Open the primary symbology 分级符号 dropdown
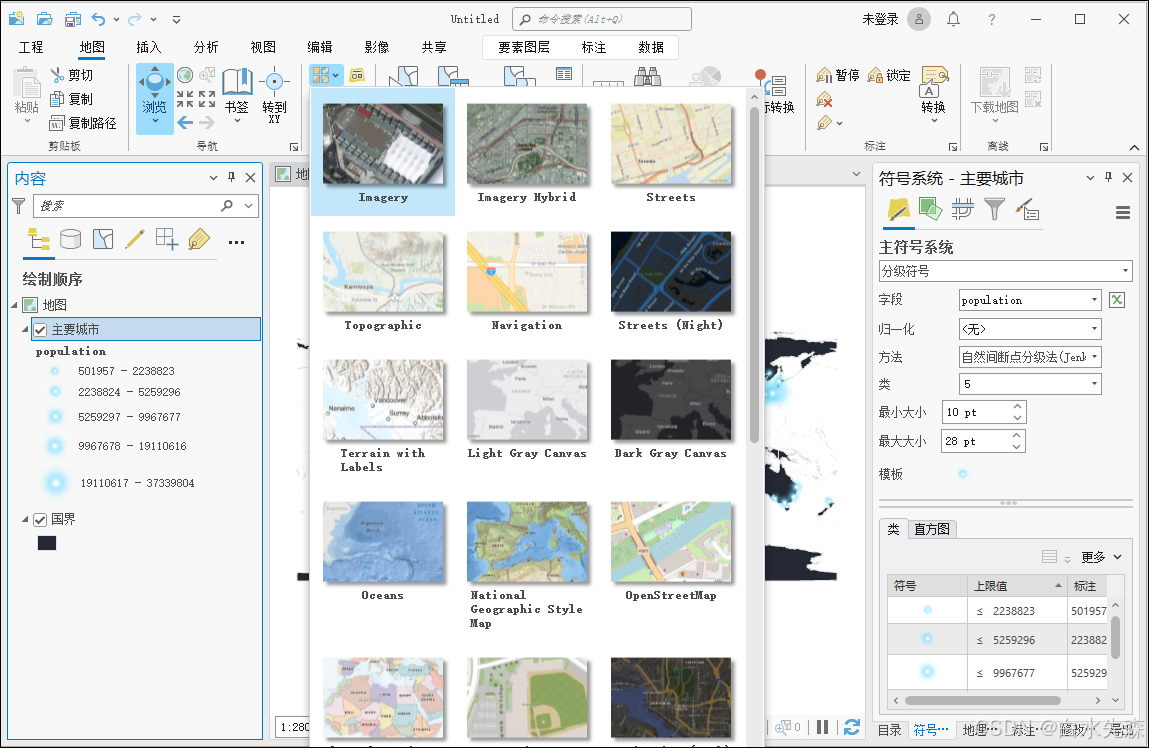This screenshot has width=1149, height=748. pos(1005,271)
